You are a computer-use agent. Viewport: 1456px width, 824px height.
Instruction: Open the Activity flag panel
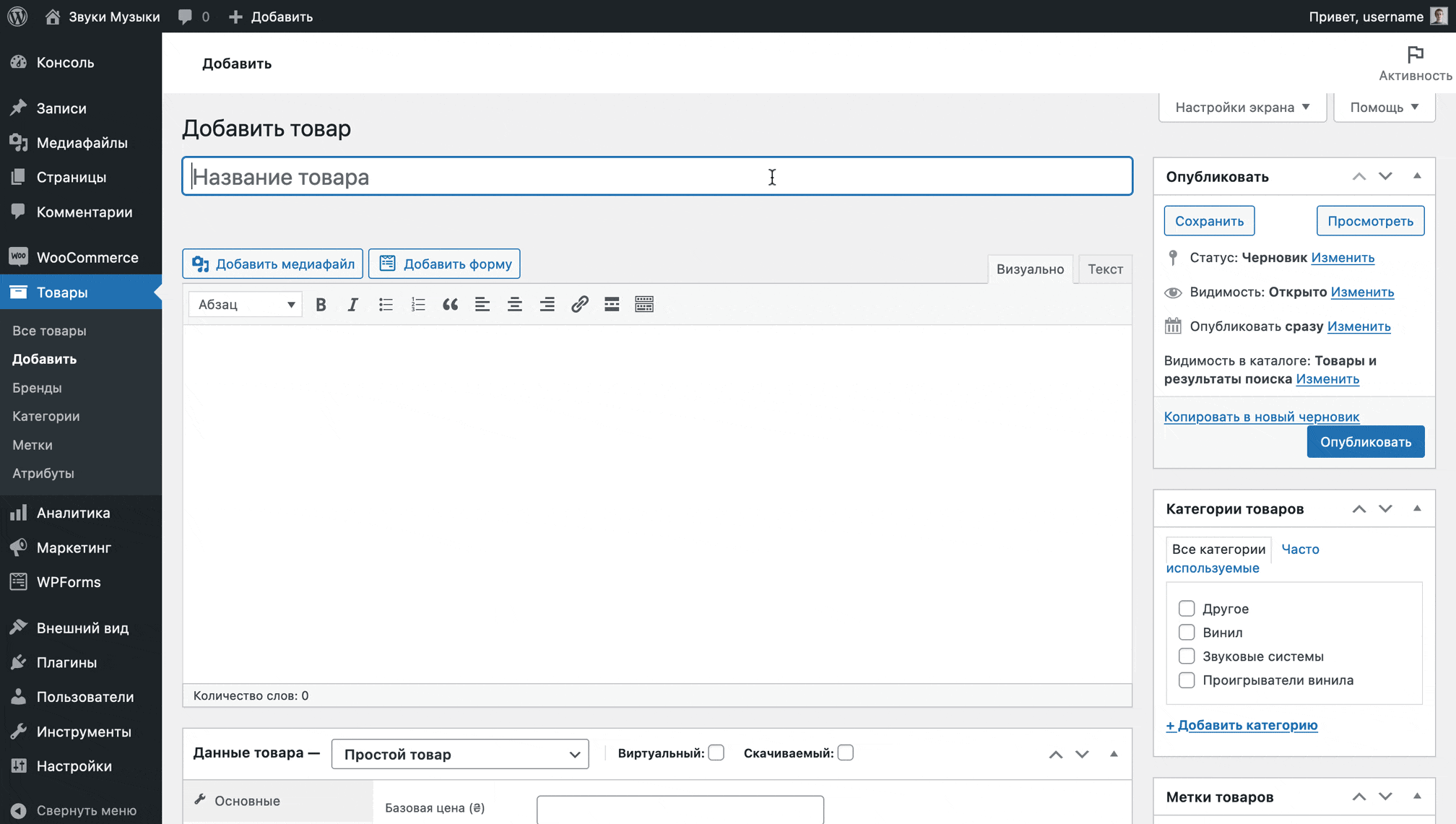tap(1415, 63)
